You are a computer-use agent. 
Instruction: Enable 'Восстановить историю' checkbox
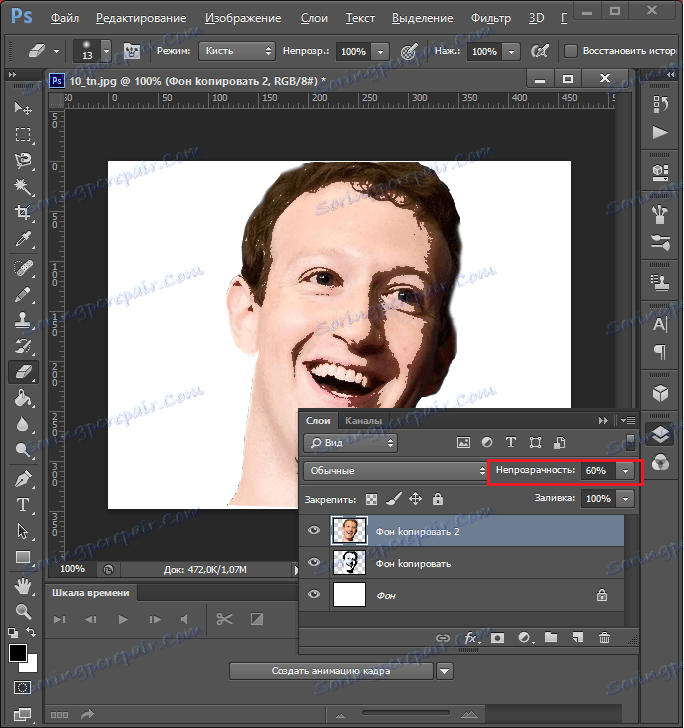(571, 51)
